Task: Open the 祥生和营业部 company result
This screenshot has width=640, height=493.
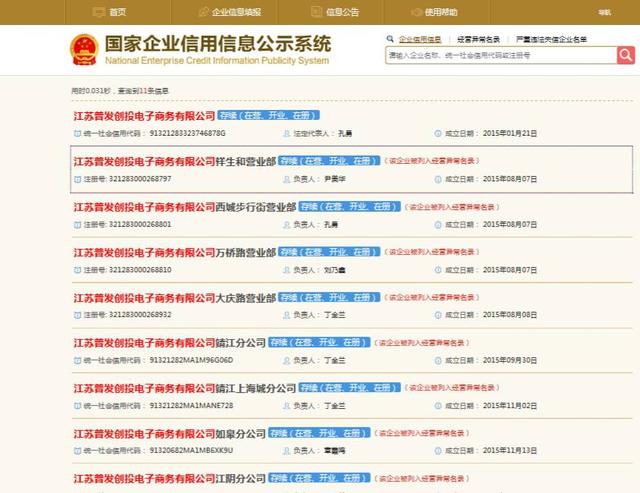Action: click(x=175, y=162)
